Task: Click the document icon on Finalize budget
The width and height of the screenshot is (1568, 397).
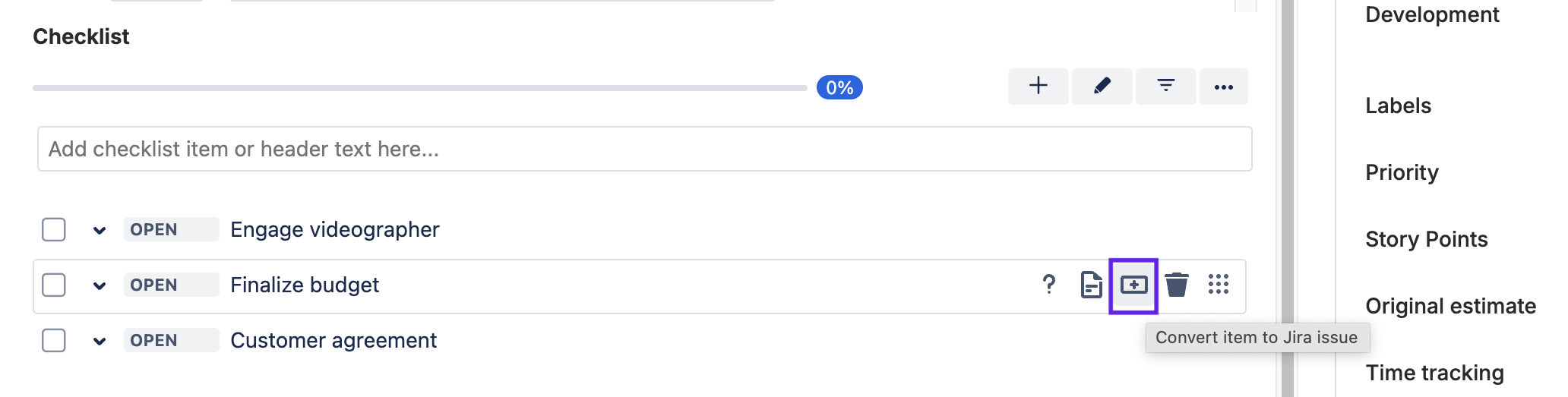Action: tap(1091, 285)
